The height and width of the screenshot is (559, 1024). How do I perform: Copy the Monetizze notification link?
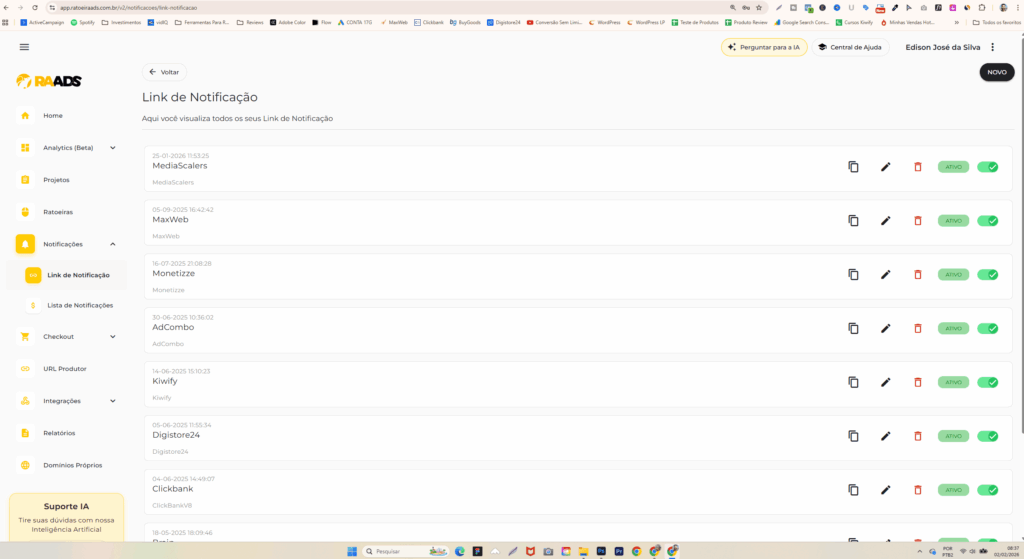click(853, 274)
